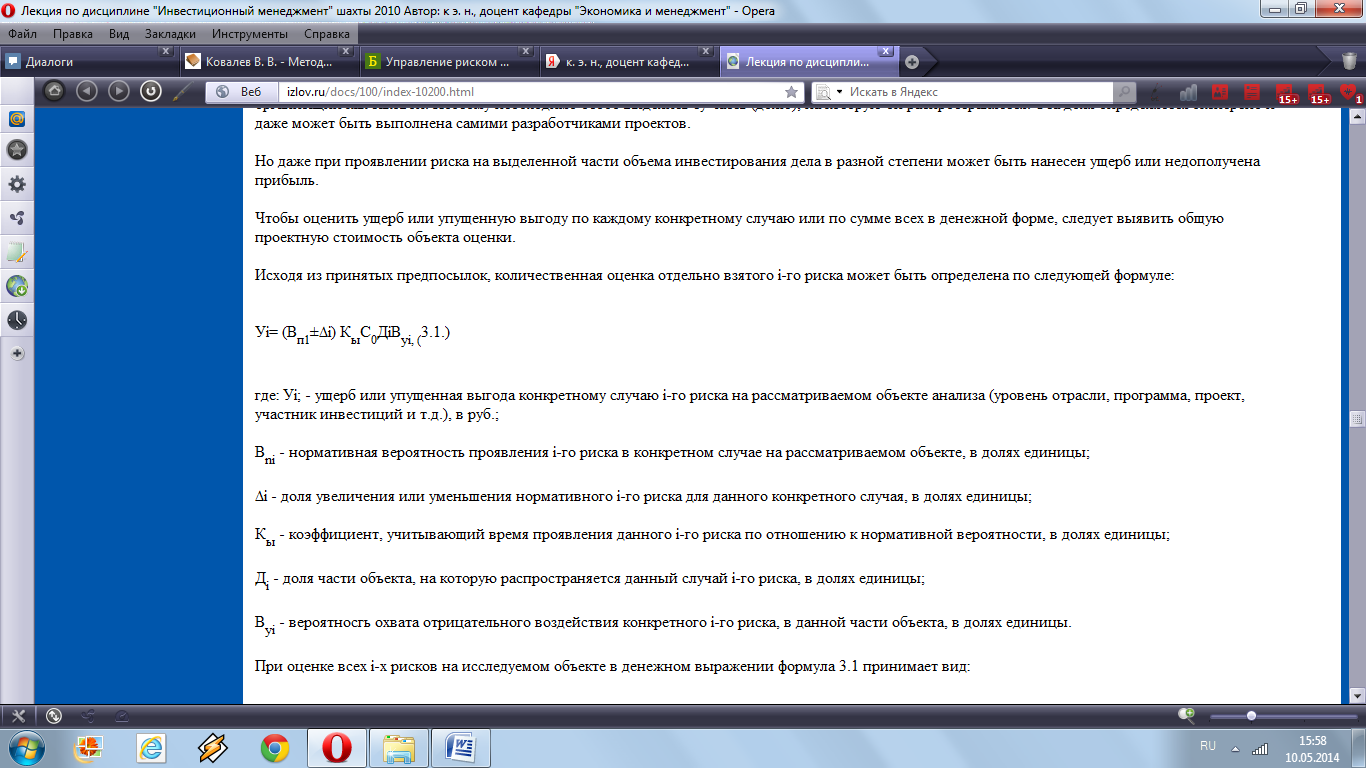Switch to к. э. н., доцент кафед tab
1366x768 pixels.
point(629,61)
